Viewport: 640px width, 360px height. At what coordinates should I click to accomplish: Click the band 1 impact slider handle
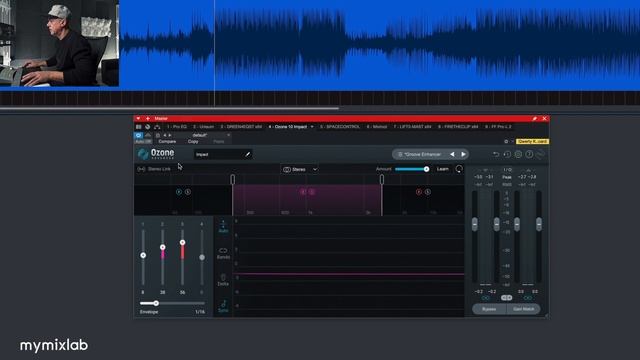tap(143, 255)
